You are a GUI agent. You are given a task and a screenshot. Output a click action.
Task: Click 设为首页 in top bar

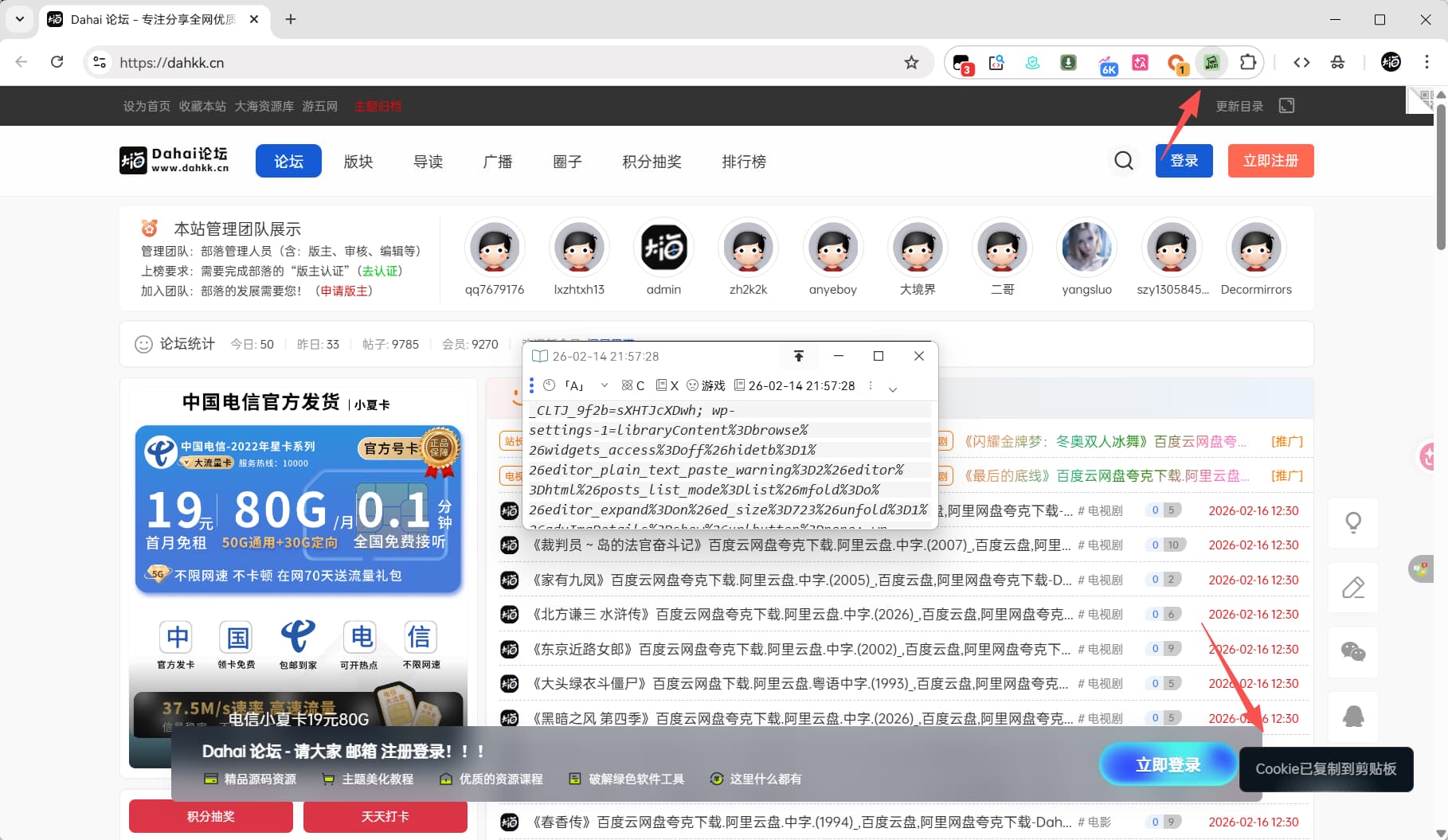pyautogui.click(x=147, y=106)
